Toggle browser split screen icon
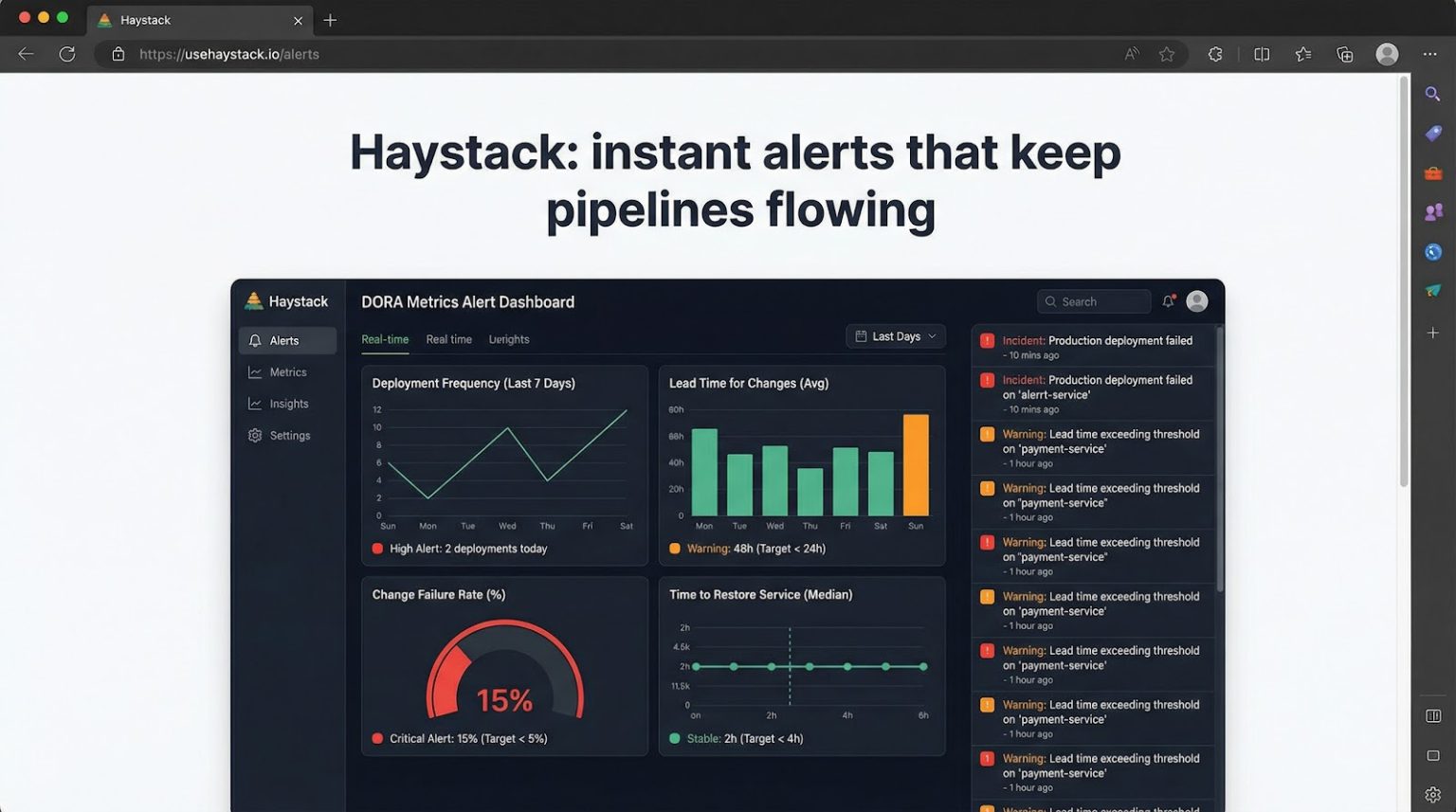The width and height of the screenshot is (1456, 812). coord(1262,54)
